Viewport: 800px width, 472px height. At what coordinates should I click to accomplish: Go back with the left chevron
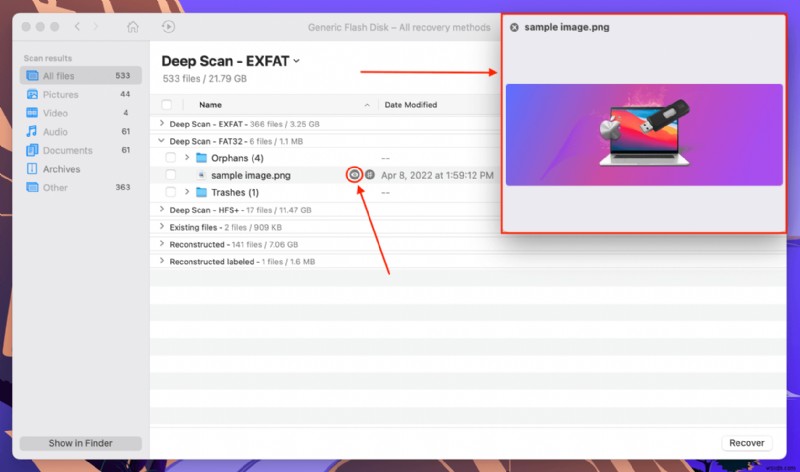[77, 27]
